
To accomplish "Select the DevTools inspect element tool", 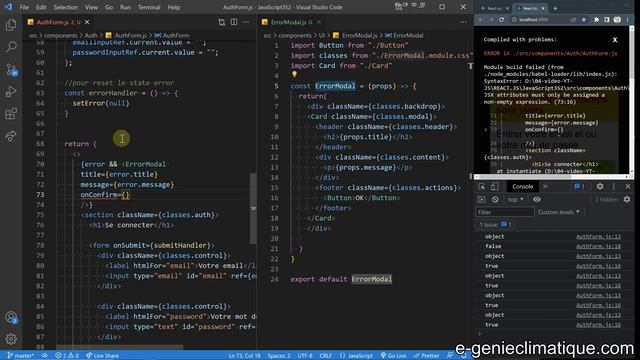I will [x=482, y=187].
